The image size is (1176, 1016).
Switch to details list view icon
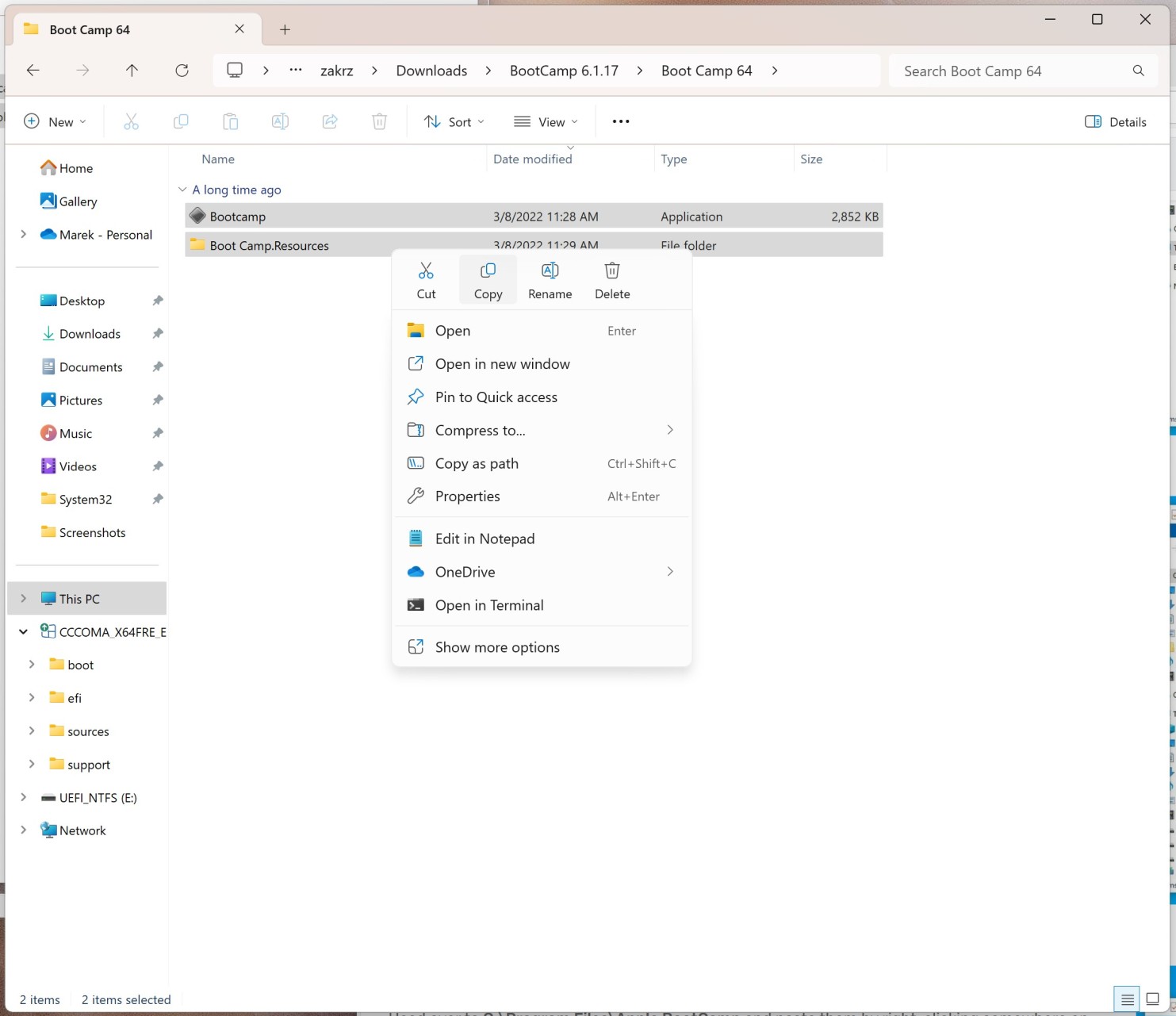(x=1127, y=1000)
